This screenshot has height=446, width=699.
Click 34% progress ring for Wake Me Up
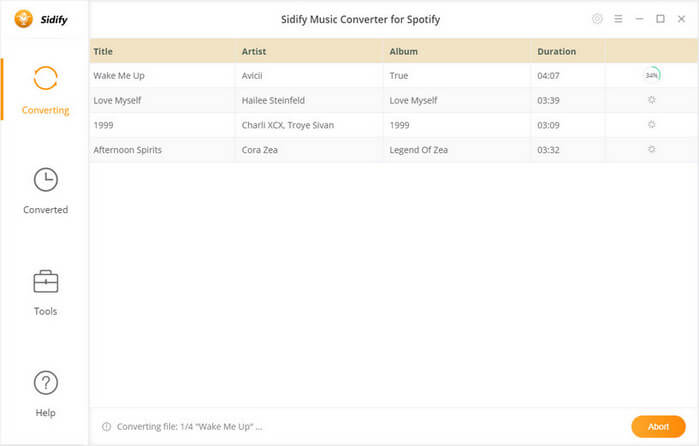tap(651, 75)
